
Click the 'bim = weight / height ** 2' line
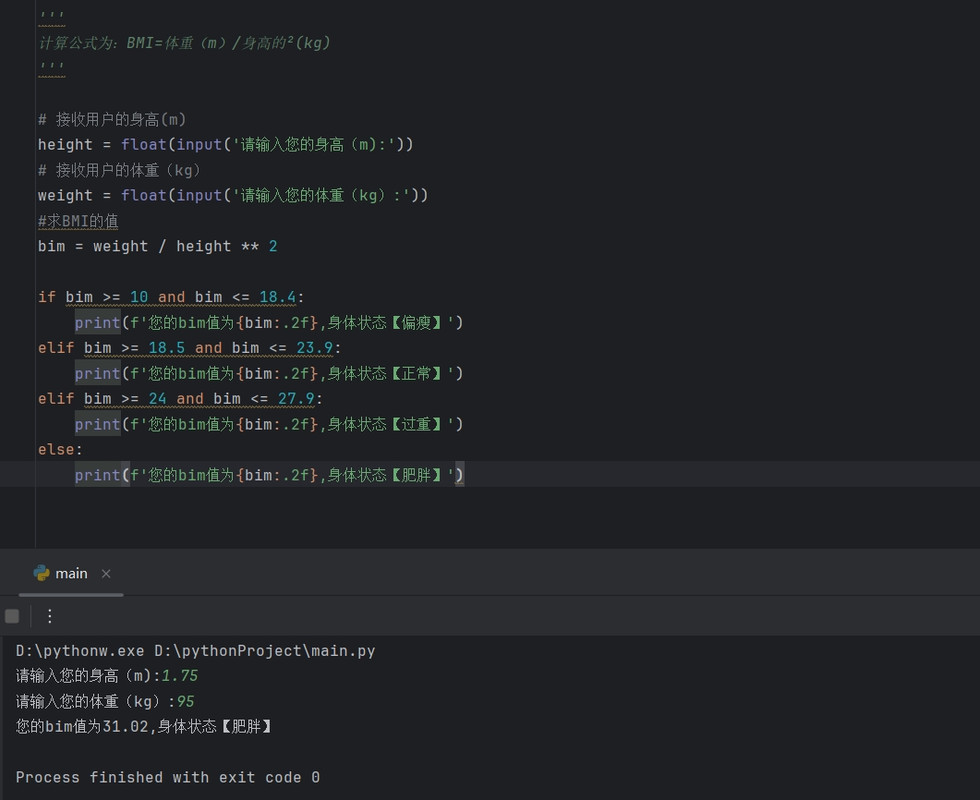[158, 246]
